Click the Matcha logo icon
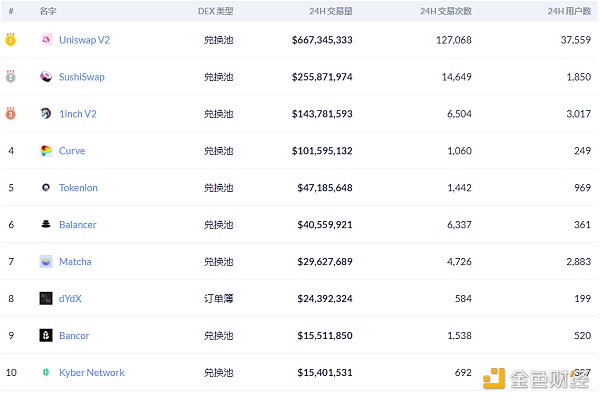The width and height of the screenshot is (600, 400). [x=46, y=262]
